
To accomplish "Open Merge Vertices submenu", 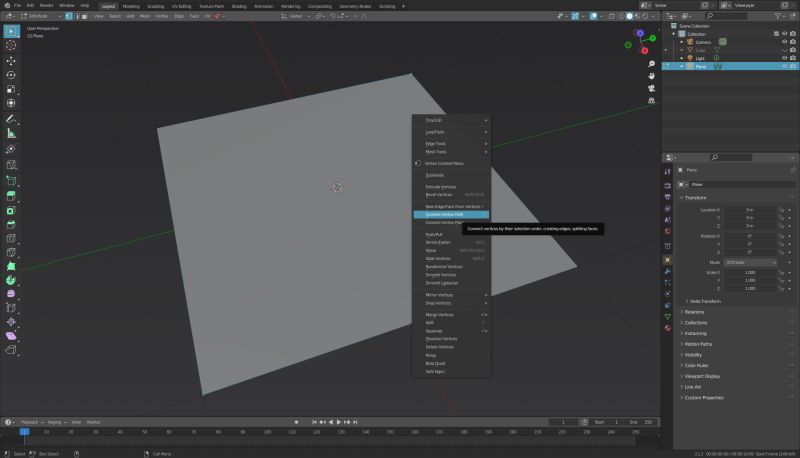I will click(451, 315).
